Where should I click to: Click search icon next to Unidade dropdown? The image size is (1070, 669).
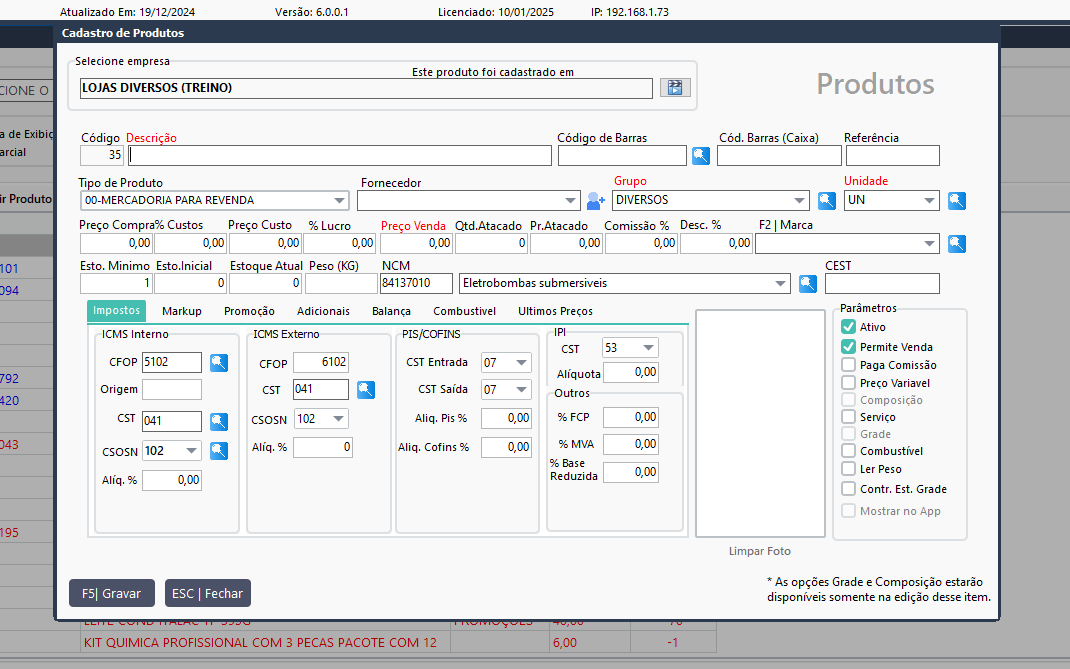957,200
